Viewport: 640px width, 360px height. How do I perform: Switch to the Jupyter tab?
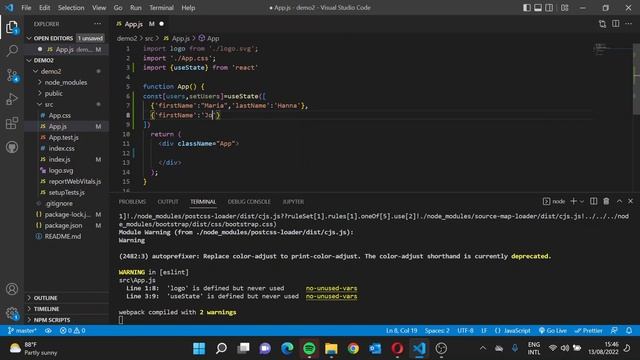click(x=293, y=202)
